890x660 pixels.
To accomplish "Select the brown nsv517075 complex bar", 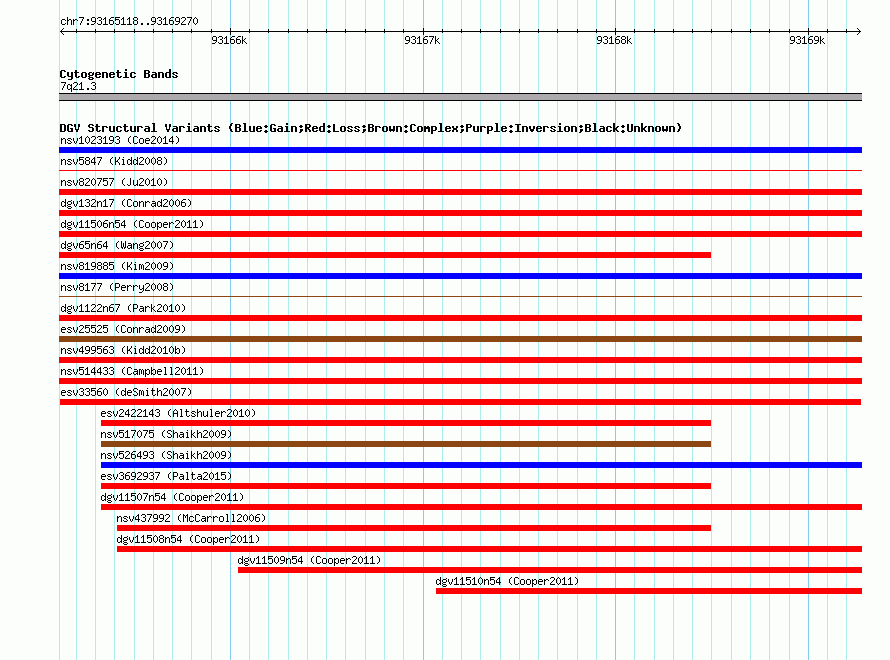I will [x=406, y=444].
